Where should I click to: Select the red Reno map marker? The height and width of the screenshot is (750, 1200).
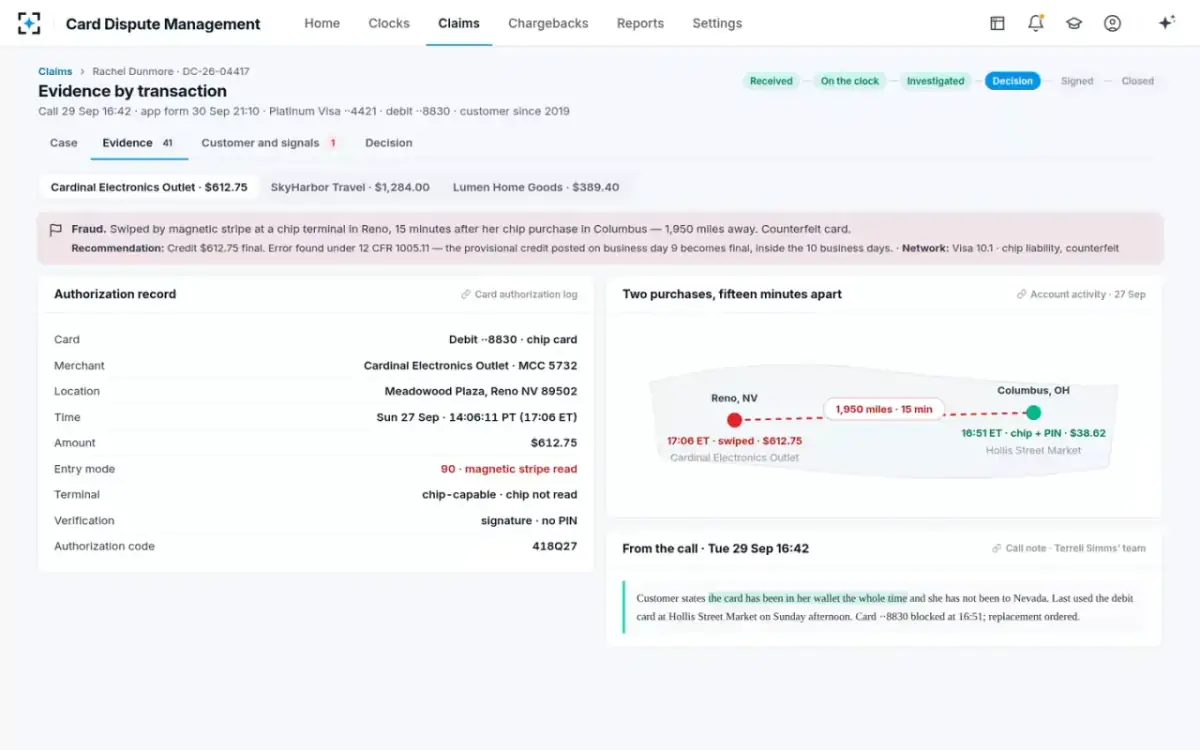pos(734,420)
